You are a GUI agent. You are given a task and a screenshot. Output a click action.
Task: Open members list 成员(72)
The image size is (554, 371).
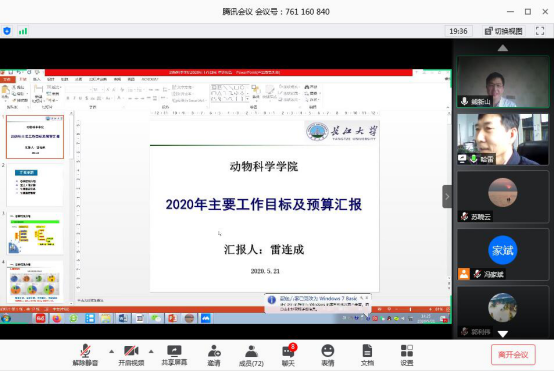pos(251,354)
